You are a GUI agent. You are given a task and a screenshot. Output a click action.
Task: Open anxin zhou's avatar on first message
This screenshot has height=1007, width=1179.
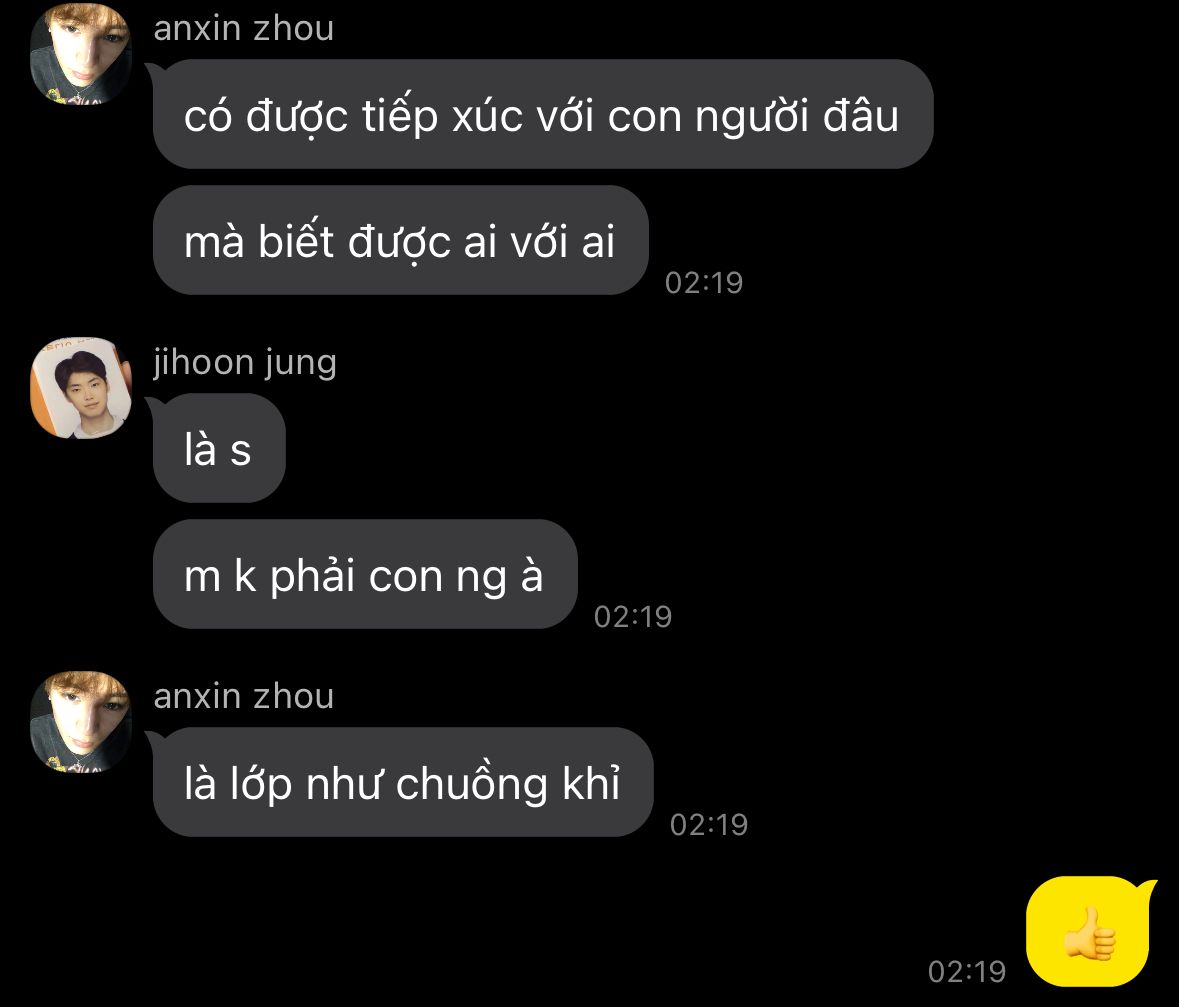(x=81, y=53)
